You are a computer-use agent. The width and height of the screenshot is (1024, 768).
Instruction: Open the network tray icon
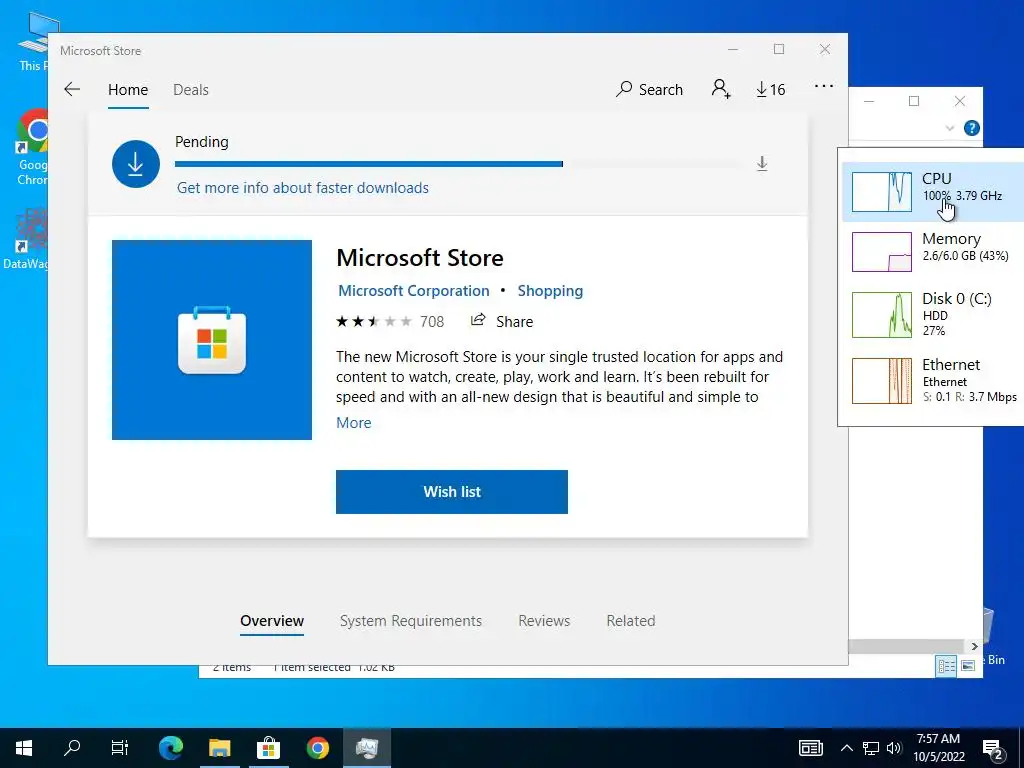(x=871, y=748)
